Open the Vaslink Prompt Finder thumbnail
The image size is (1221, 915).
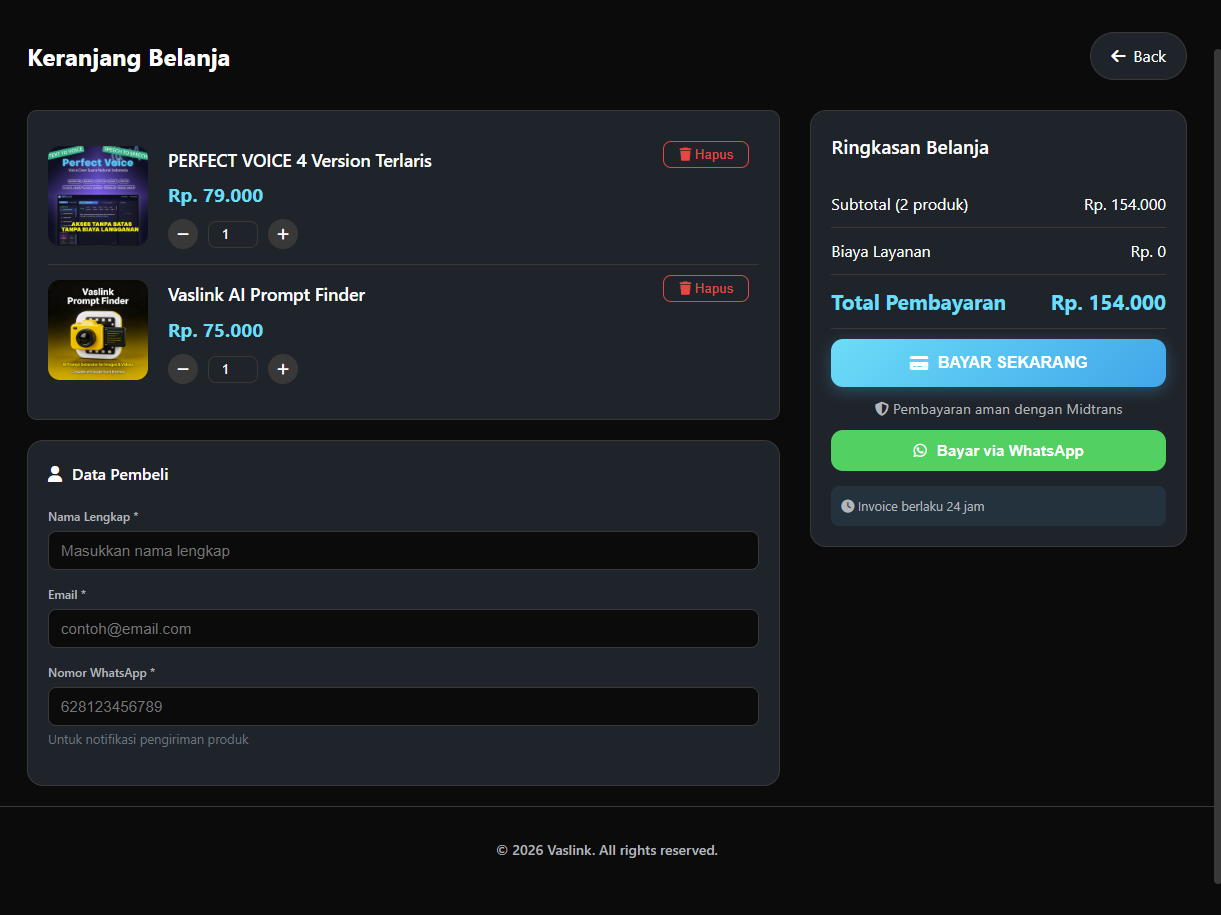(98, 330)
